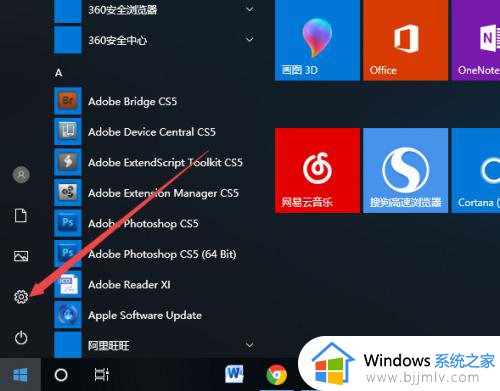Click the 360安全中心 folder tile icon
The height and width of the screenshot is (391, 500).
68,40
